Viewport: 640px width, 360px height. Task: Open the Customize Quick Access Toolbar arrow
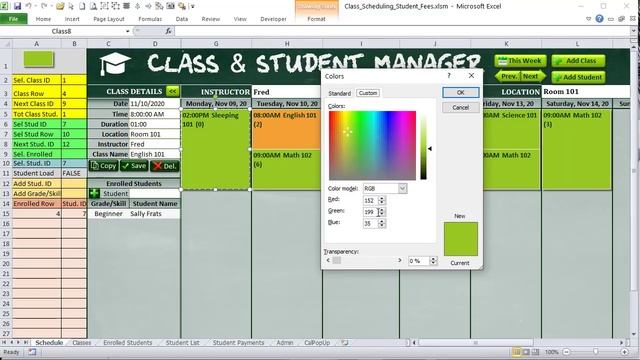(x=193, y=7)
